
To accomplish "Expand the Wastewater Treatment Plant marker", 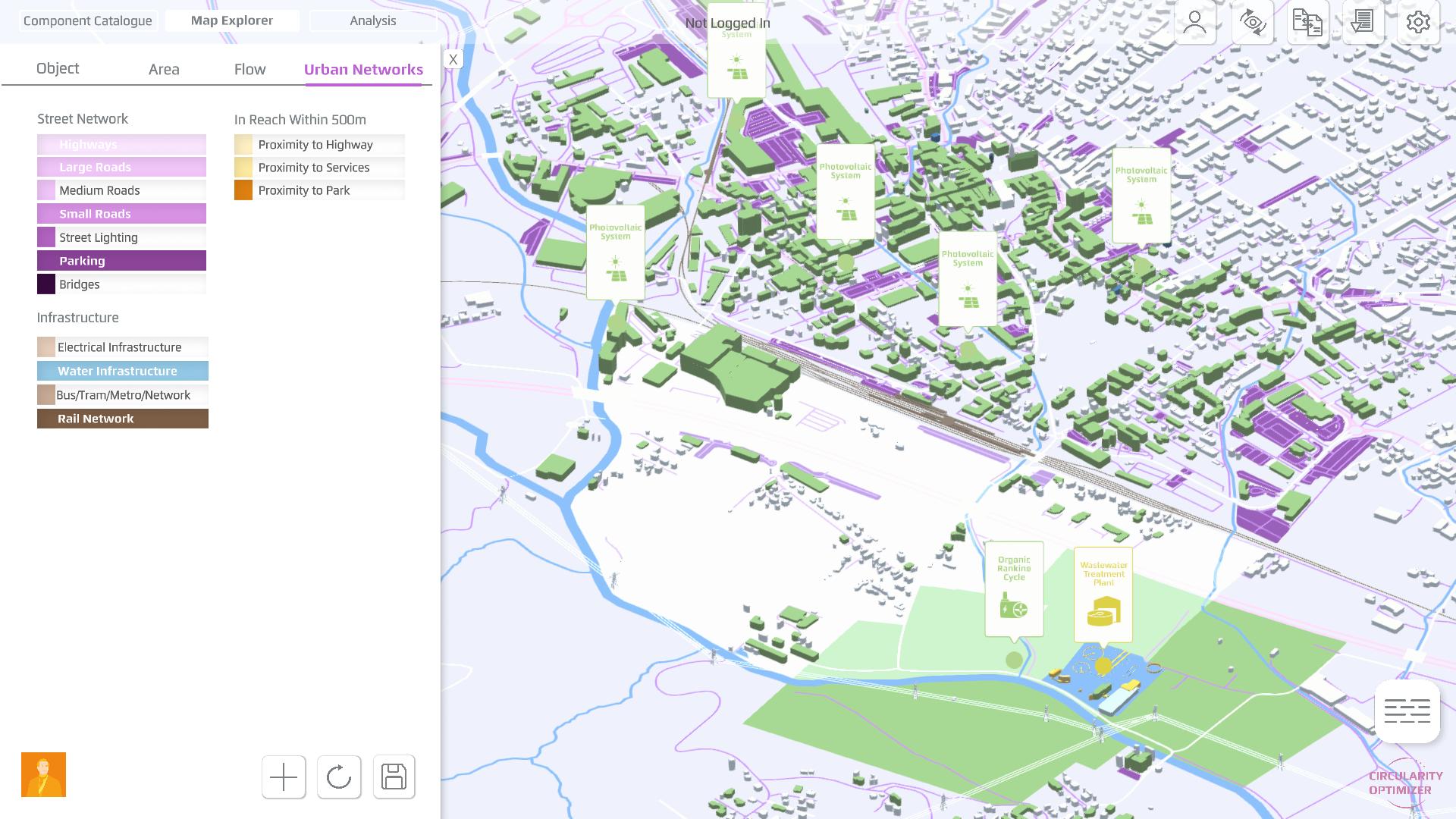I will tap(1103, 595).
